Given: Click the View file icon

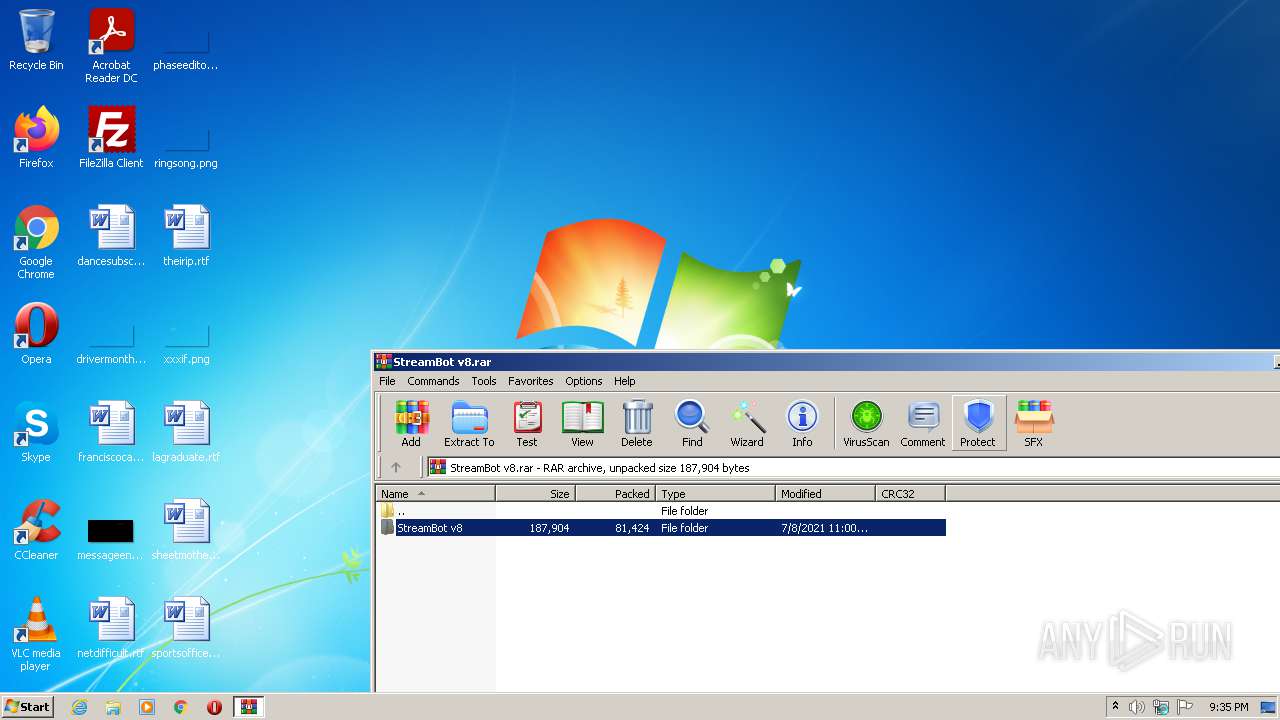Looking at the screenshot, I should pyautogui.click(x=582, y=423).
